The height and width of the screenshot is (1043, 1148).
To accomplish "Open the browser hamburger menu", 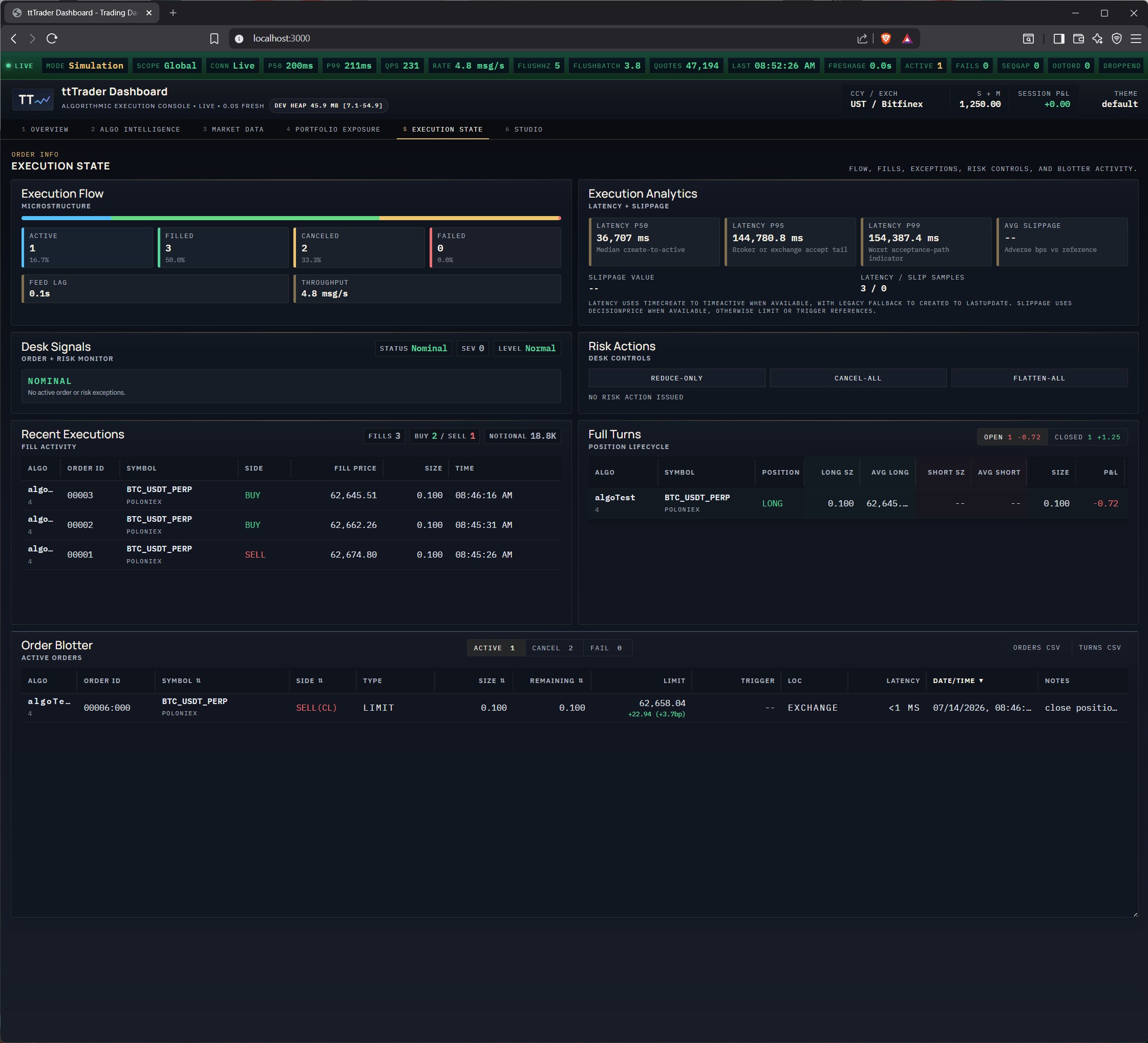I will 1136,39.
